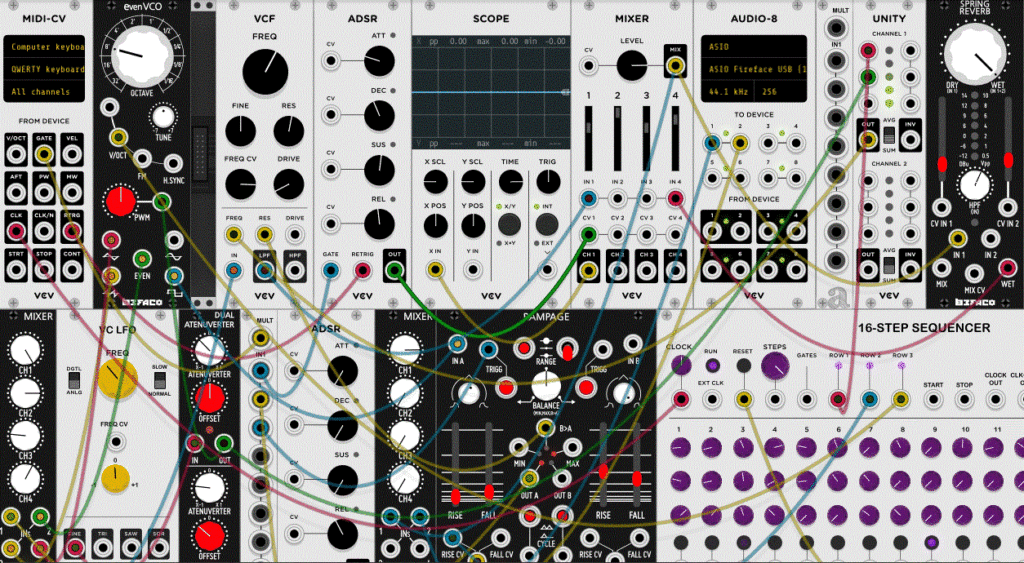Click the MIDI-CV RTRG output jack
The width and height of the screenshot is (1024, 563).
coord(72,231)
